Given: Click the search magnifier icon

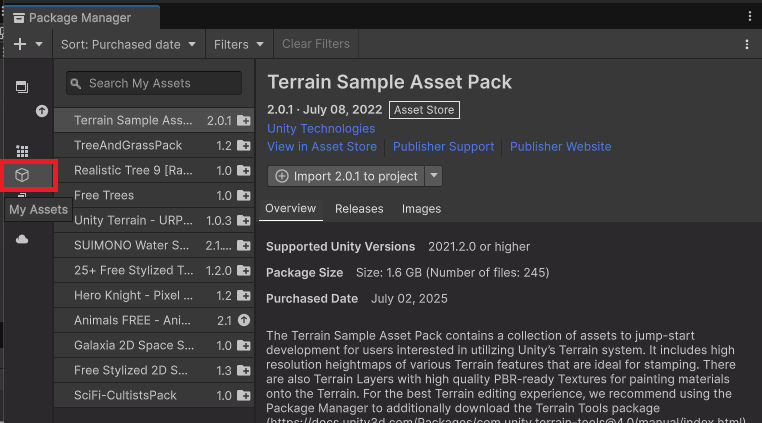Looking at the screenshot, I should click(76, 84).
